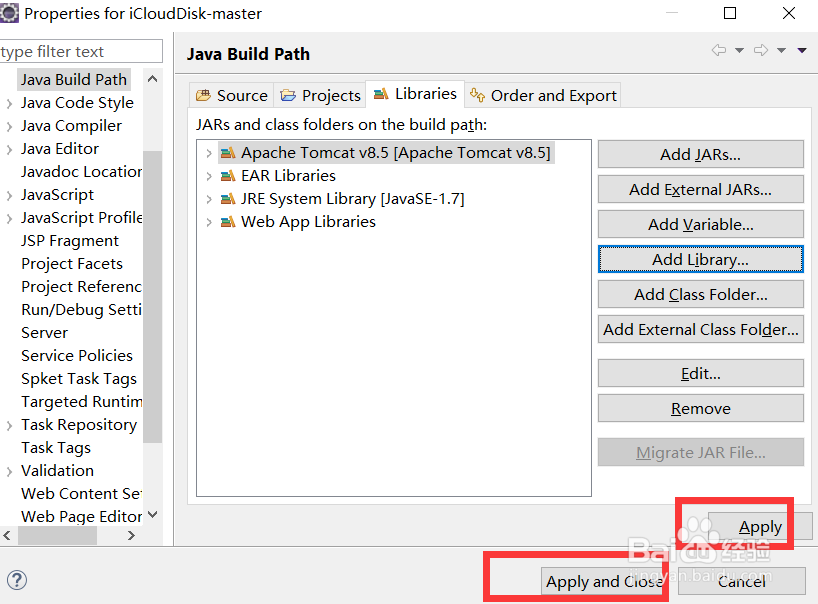Expand Java Code Style in sidebar

tap(9, 103)
